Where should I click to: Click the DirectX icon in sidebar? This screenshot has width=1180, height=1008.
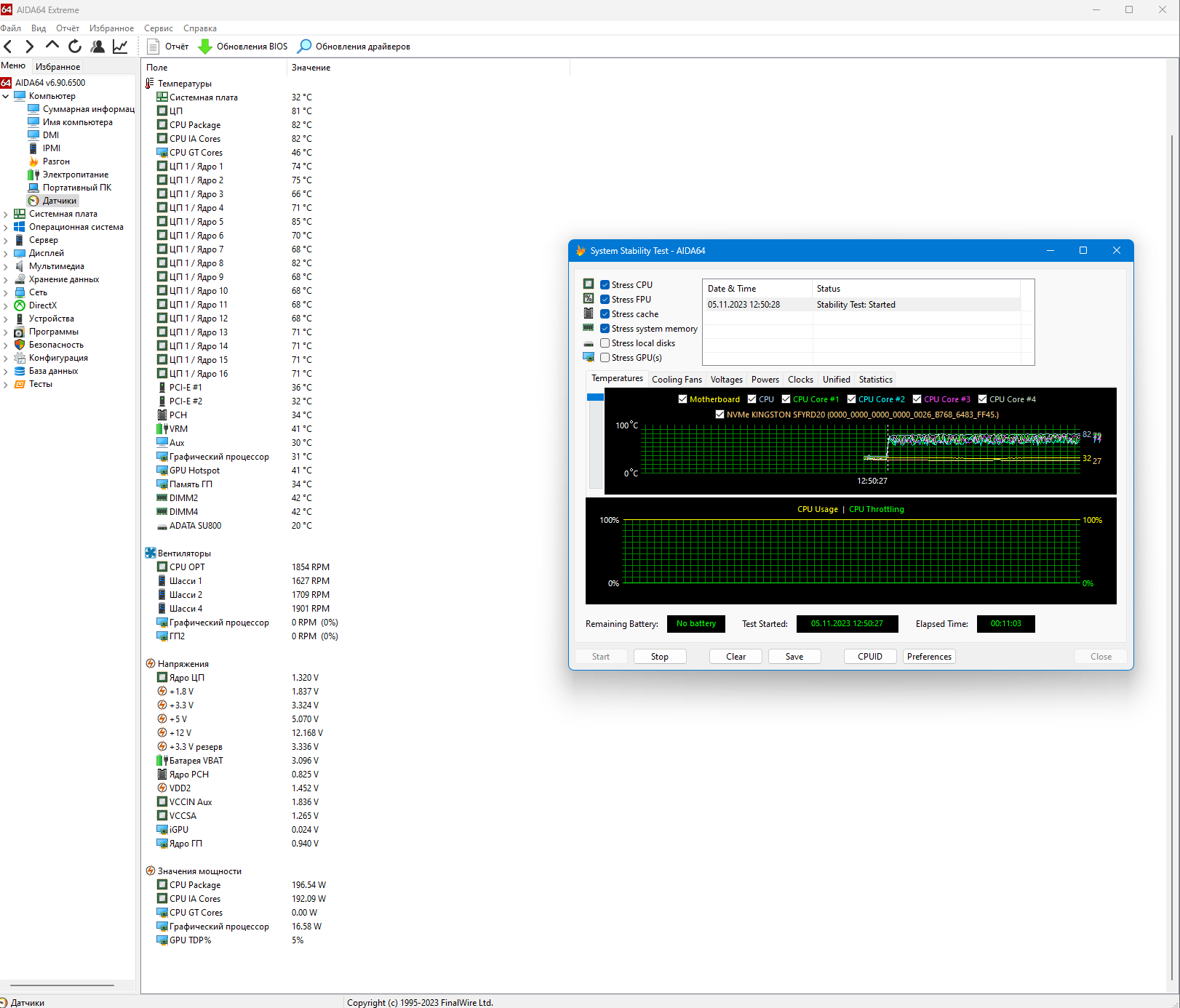pos(20,305)
